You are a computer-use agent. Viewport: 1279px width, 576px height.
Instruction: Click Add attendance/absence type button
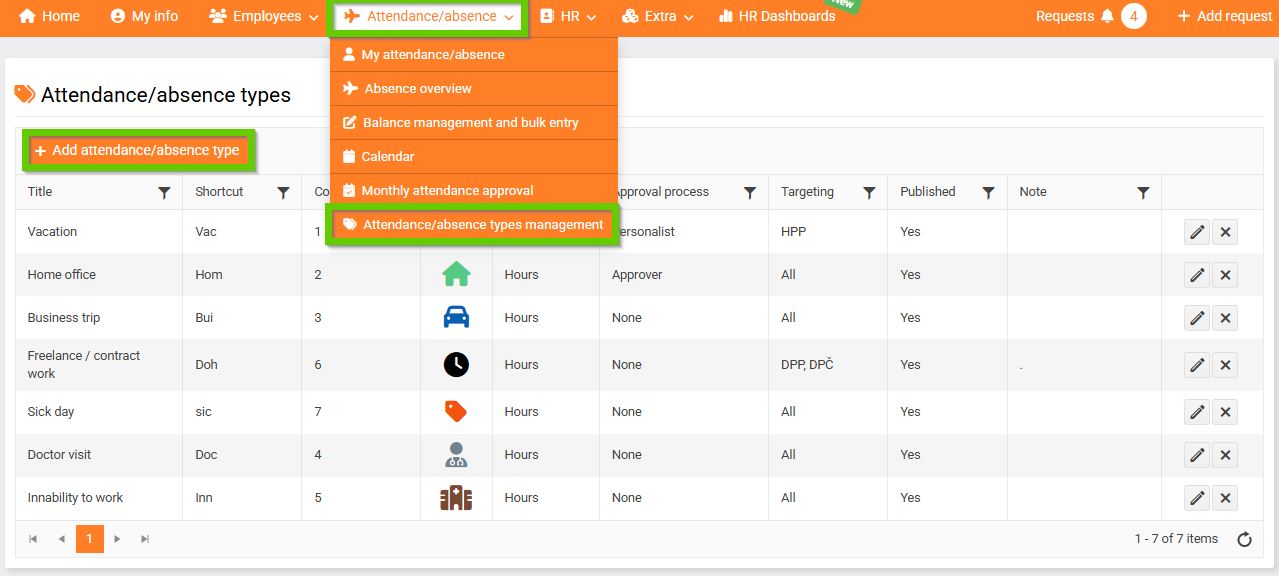137,151
